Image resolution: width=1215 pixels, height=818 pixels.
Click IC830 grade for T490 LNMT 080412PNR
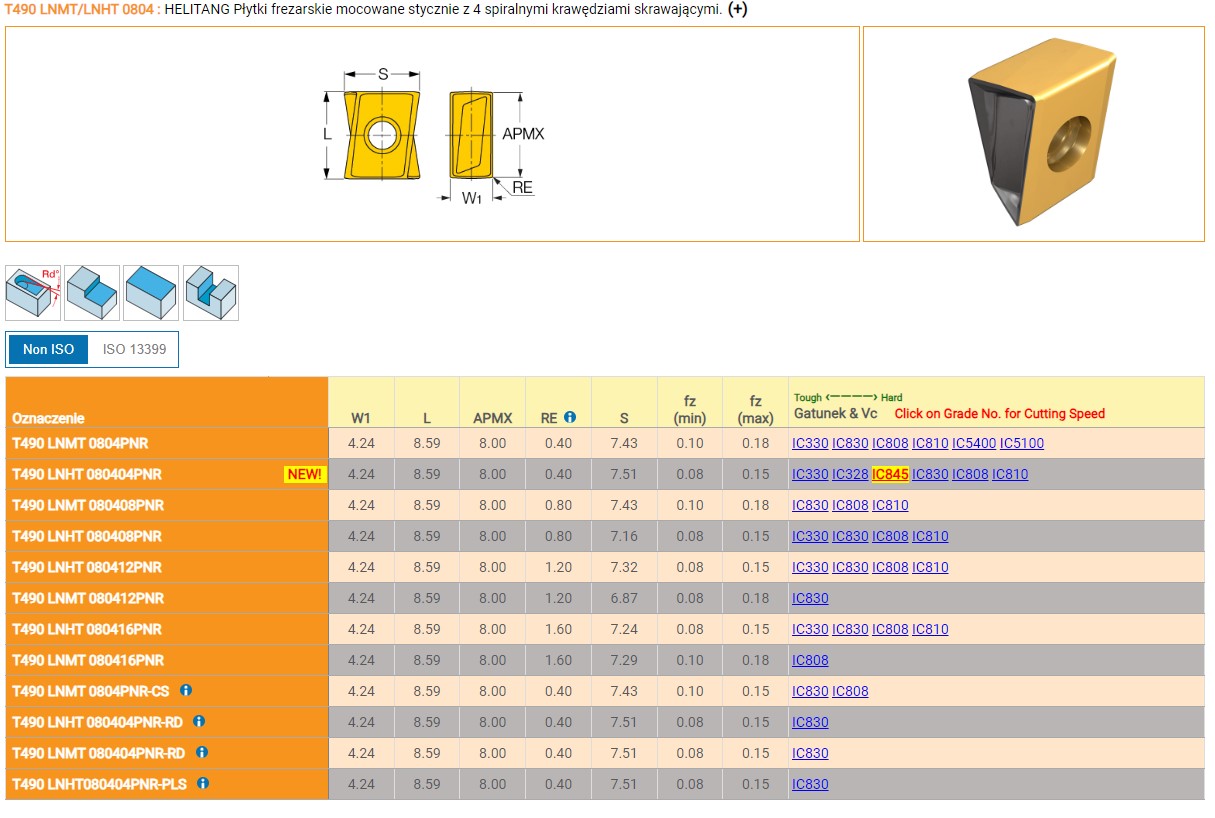(x=810, y=598)
